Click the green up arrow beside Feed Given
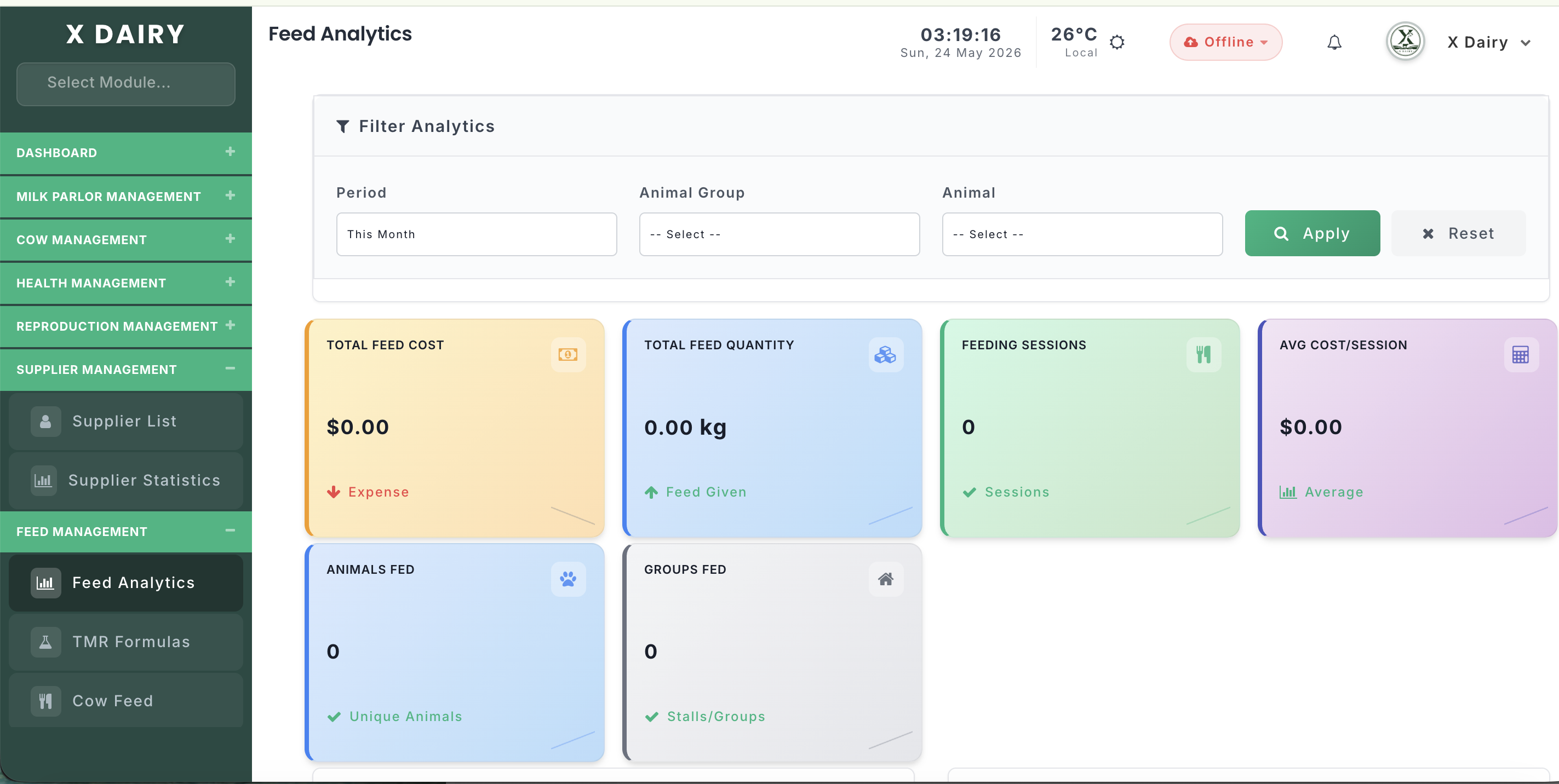The width and height of the screenshot is (1559, 784). pyautogui.click(x=651, y=492)
